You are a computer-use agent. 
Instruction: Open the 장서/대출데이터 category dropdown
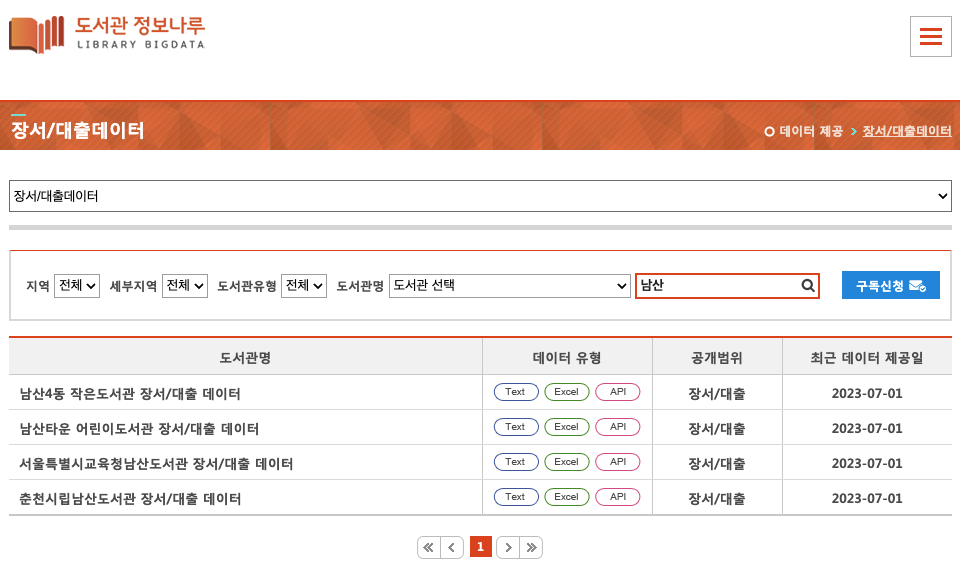tap(480, 196)
